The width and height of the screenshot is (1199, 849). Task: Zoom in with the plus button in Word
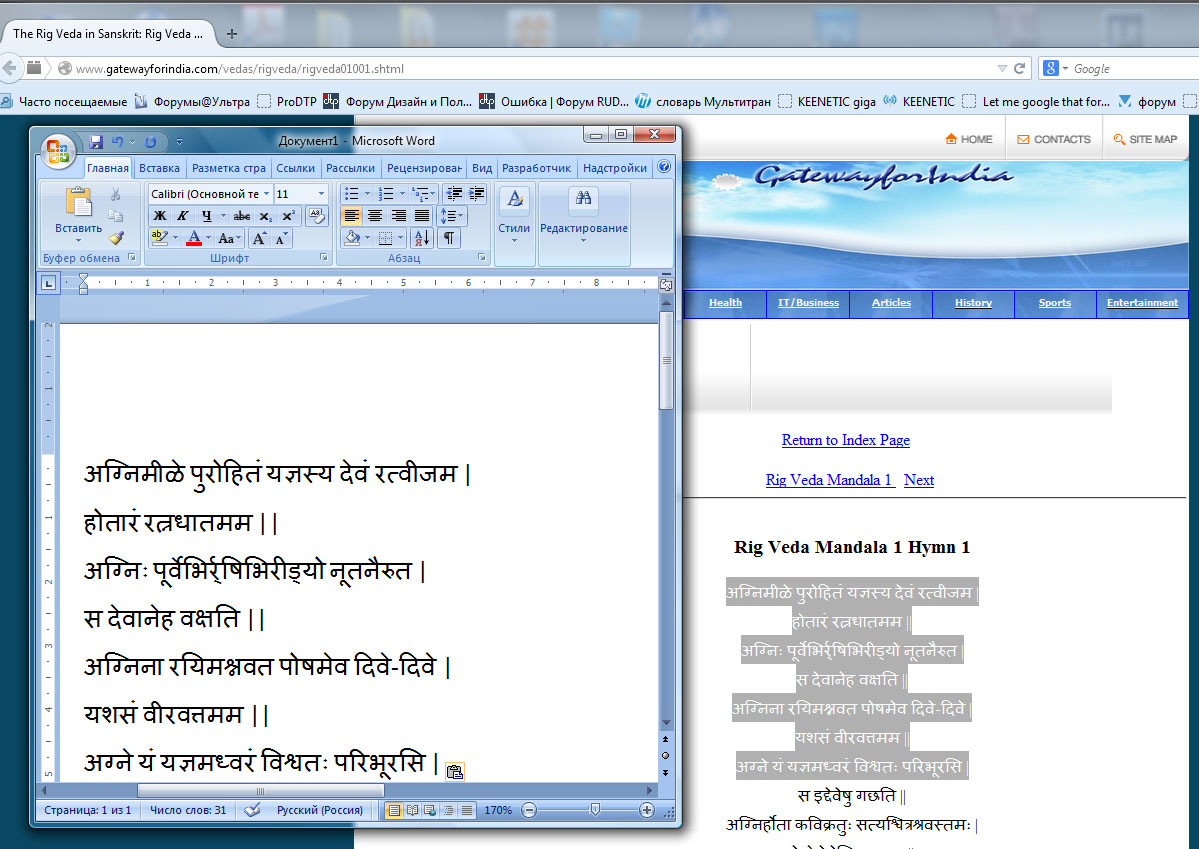pos(646,810)
